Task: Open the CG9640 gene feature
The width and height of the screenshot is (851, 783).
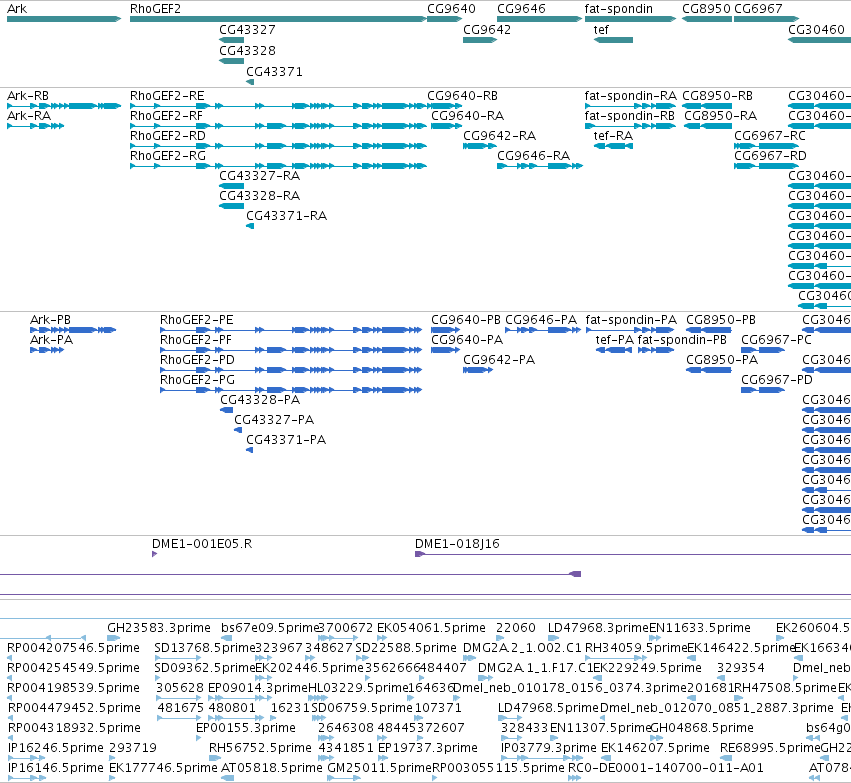Action: (x=444, y=19)
